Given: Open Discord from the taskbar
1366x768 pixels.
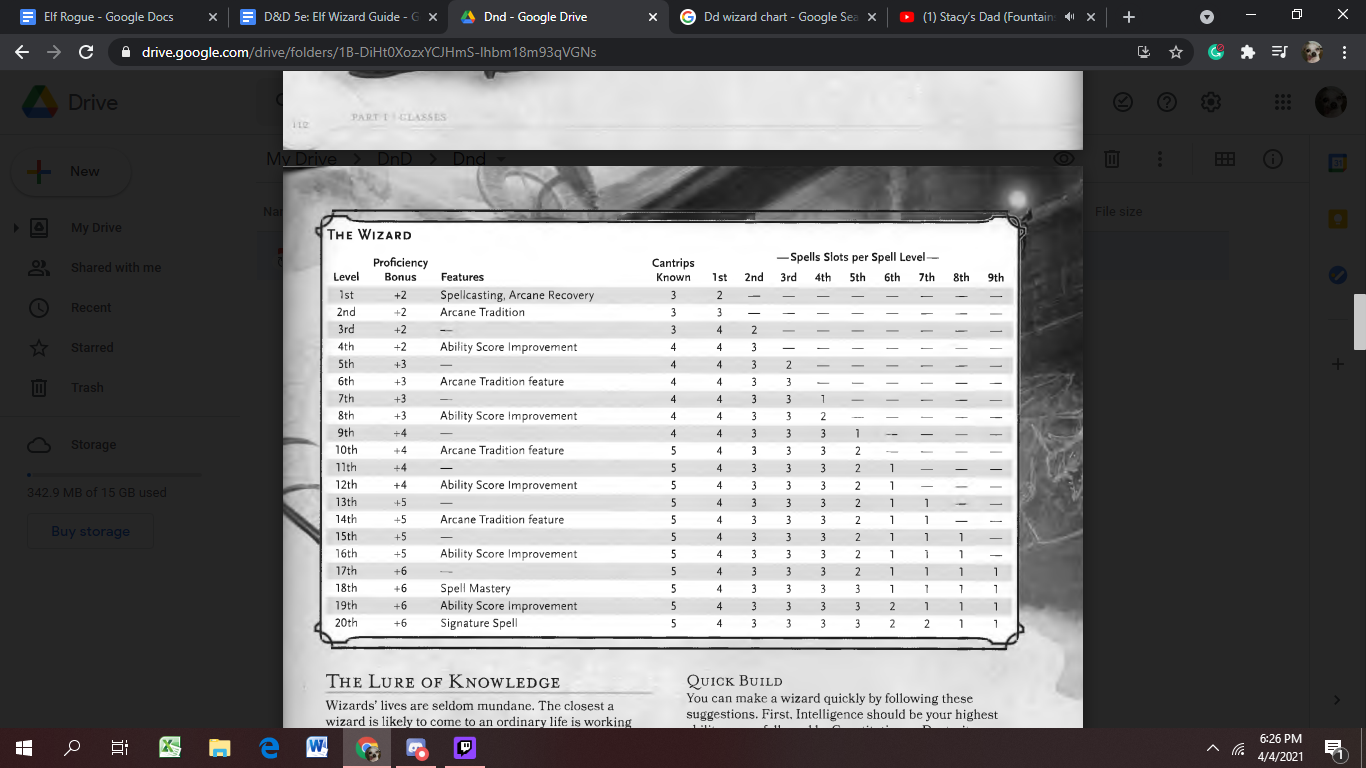Looking at the screenshot, I should [416, 747].
